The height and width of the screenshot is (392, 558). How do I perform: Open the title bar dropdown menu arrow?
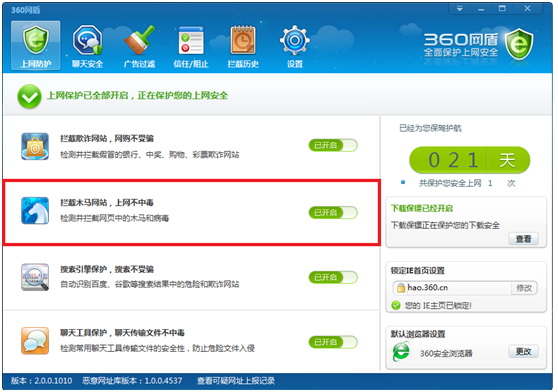coord(460,9)
